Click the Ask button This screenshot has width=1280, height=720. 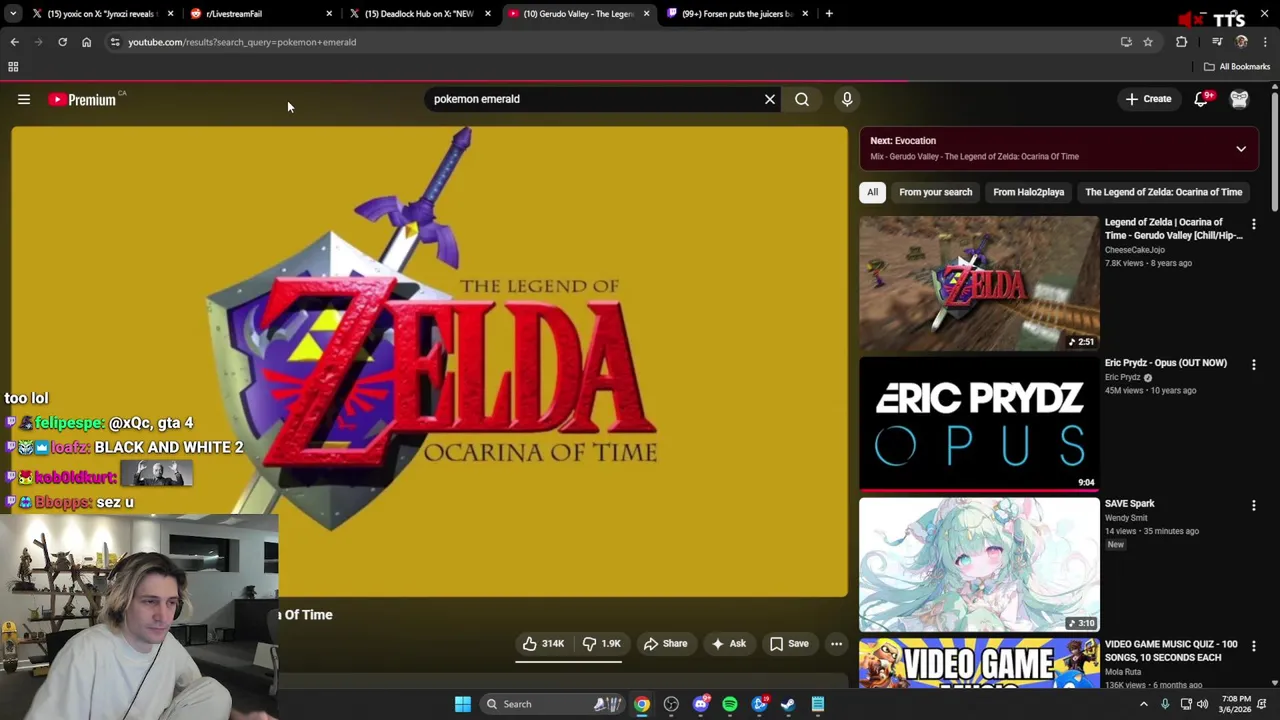coord(728,644)
